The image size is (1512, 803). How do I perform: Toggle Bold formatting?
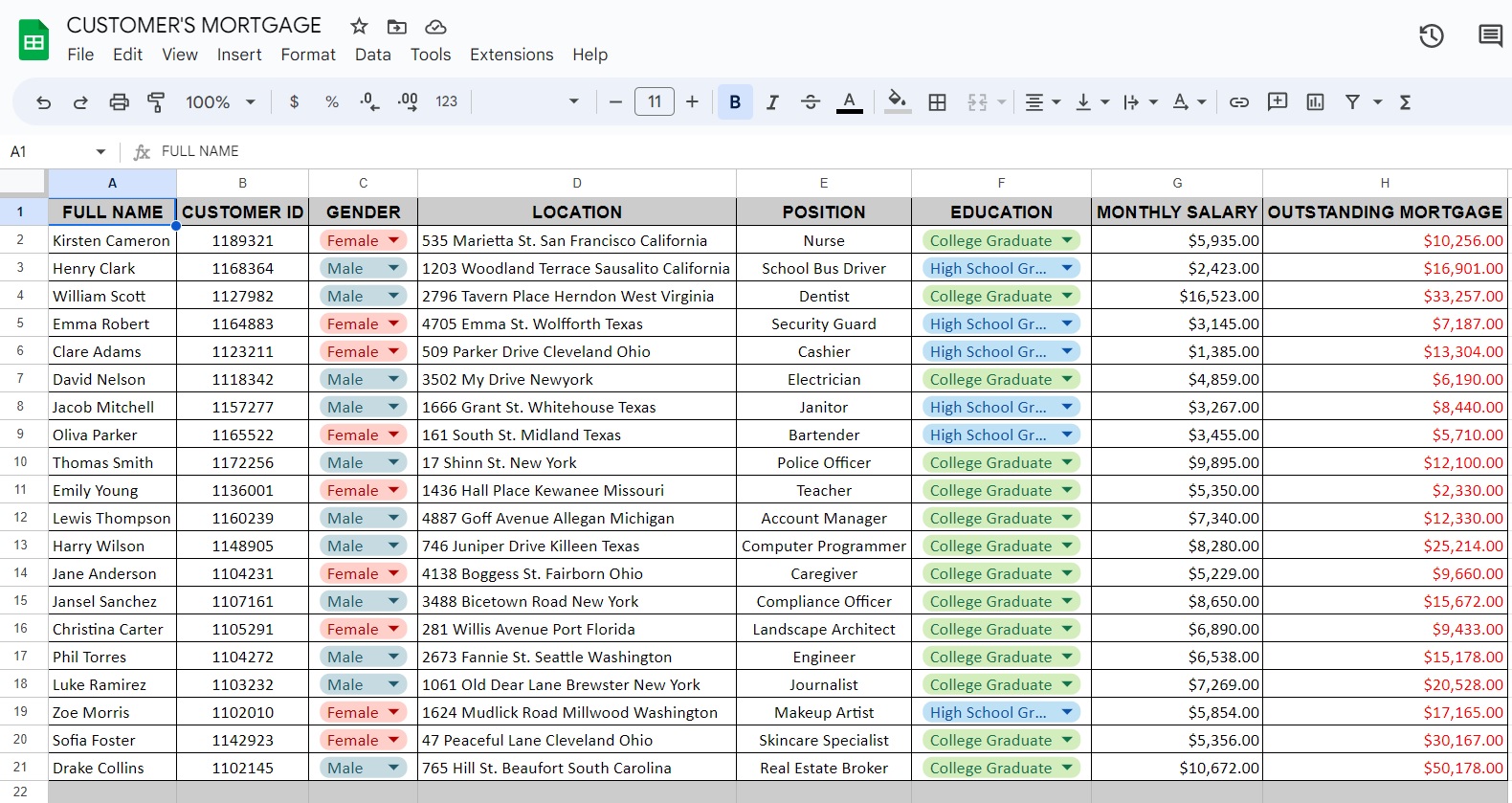[735, 102]
